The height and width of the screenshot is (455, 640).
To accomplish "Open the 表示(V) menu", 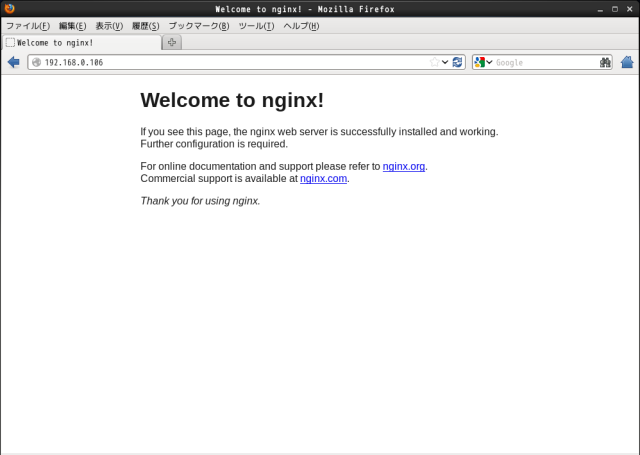I will tap(109, 26).
